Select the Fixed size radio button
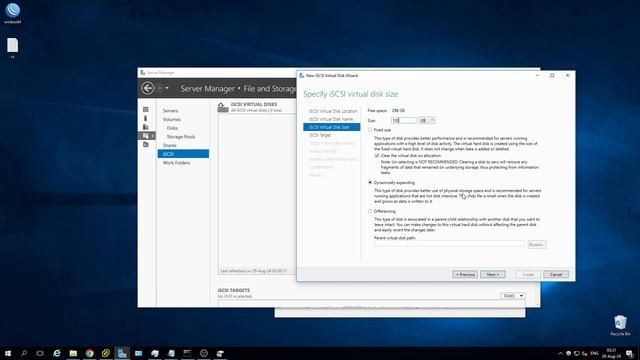 pyautogui.click(x=370, y=130)
